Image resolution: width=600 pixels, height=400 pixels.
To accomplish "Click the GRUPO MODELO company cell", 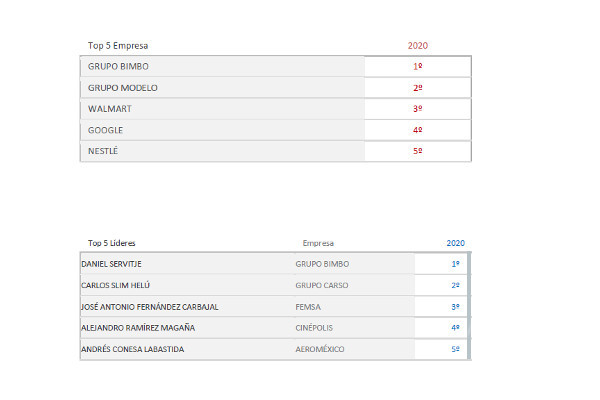I will click(x=222, y=88).
